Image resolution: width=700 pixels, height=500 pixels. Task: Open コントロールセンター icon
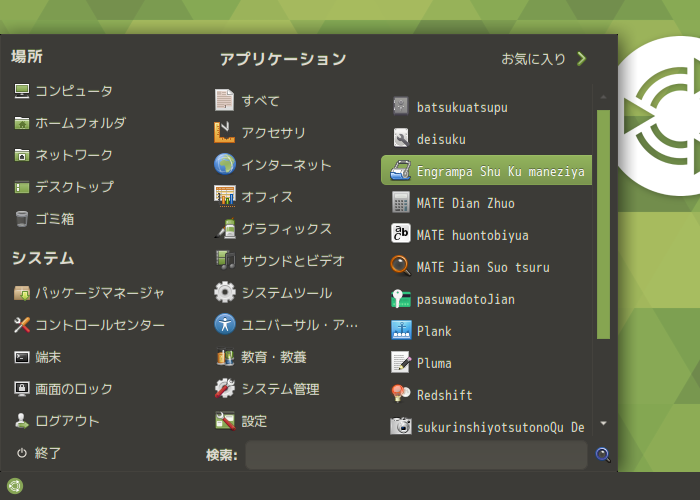(x=21, y=325)
